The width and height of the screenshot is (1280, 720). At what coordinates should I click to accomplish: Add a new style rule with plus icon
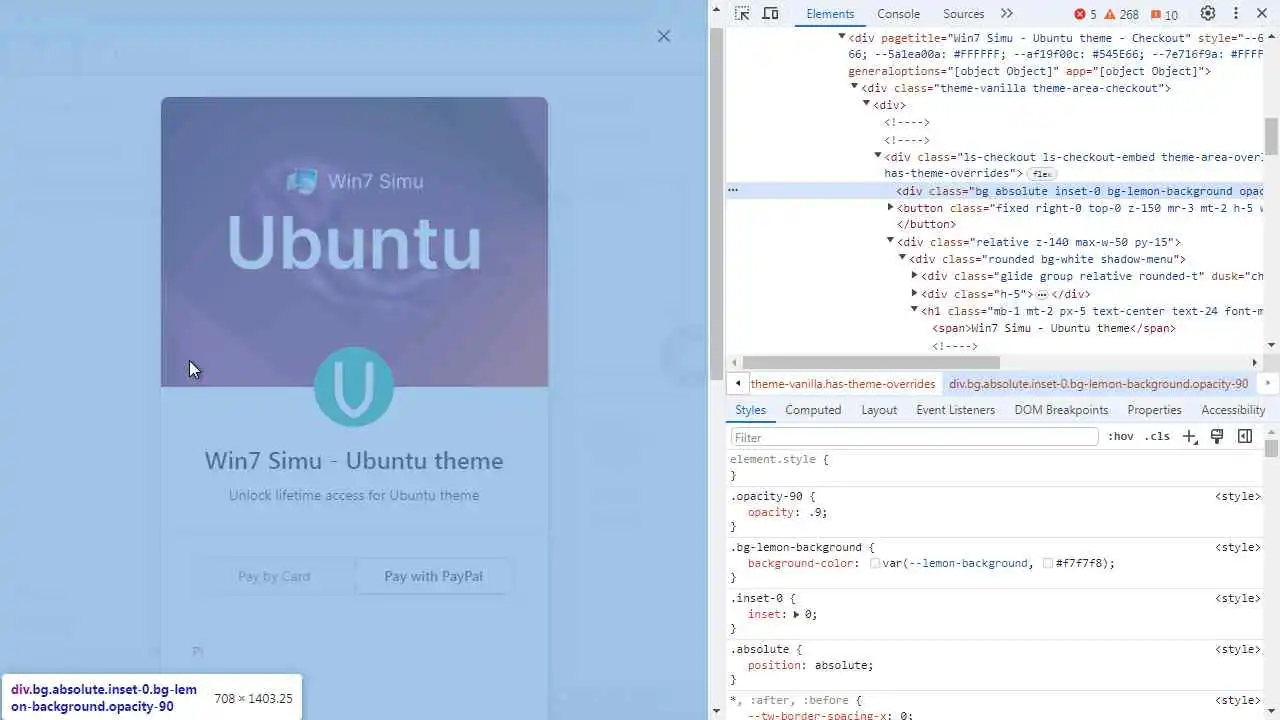pyautogui.click(x=1189, y=436)
